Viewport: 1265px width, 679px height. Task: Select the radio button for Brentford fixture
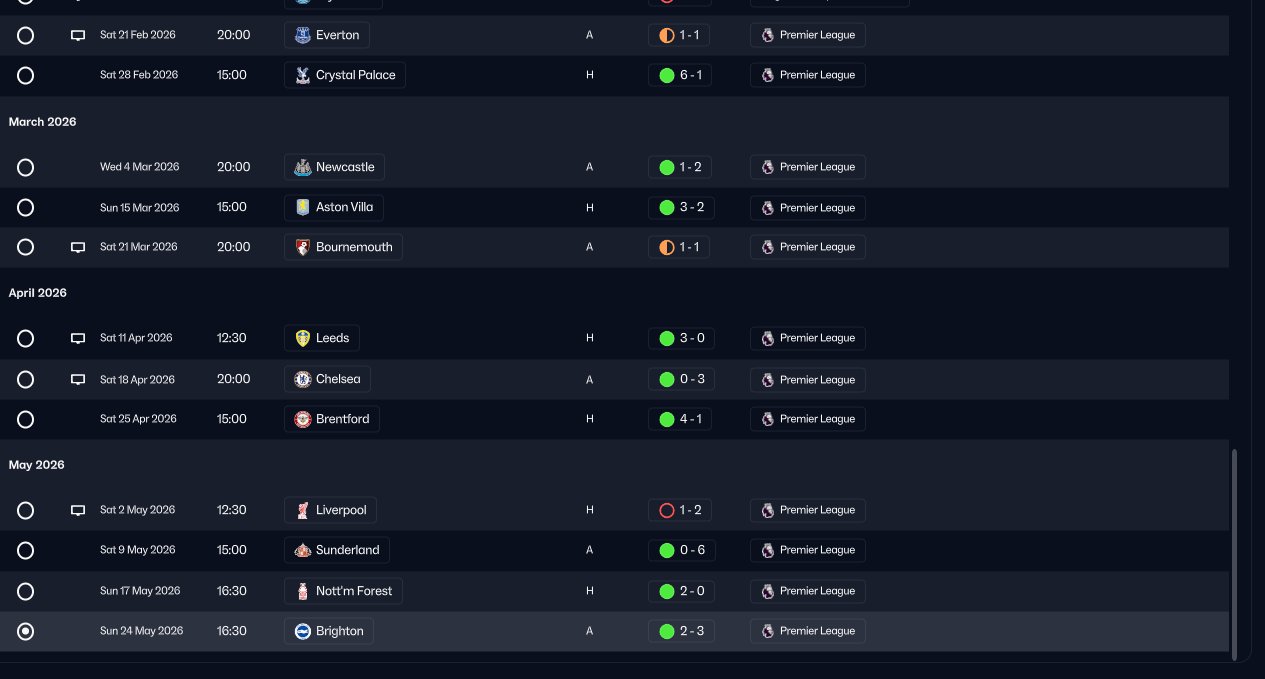click(x=26, y=419)
